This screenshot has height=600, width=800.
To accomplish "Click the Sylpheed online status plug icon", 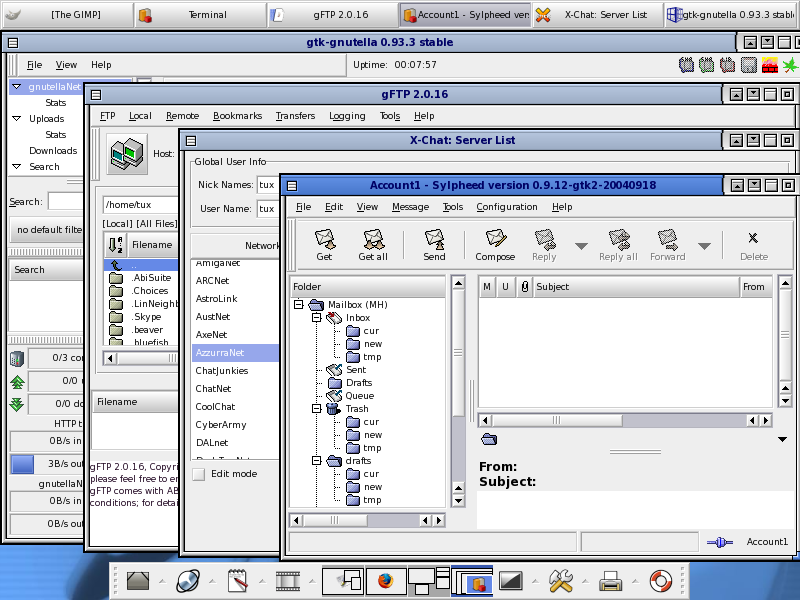I will click(720, 542).
